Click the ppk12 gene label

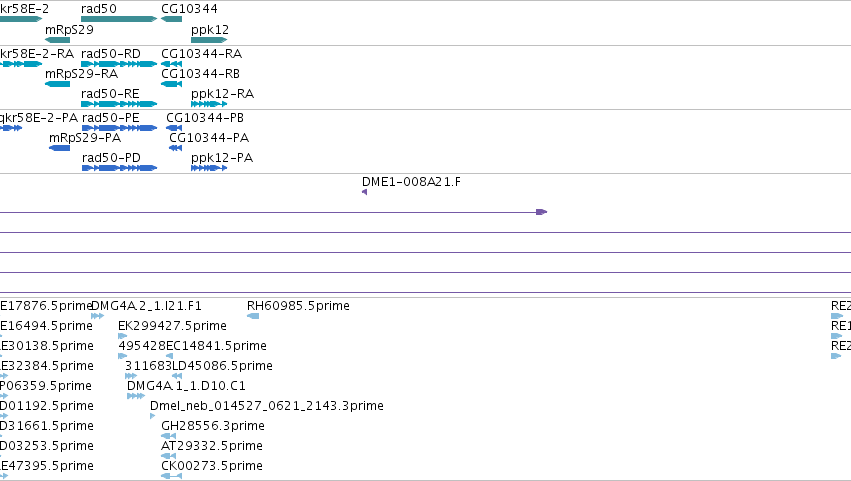(210, 30)
